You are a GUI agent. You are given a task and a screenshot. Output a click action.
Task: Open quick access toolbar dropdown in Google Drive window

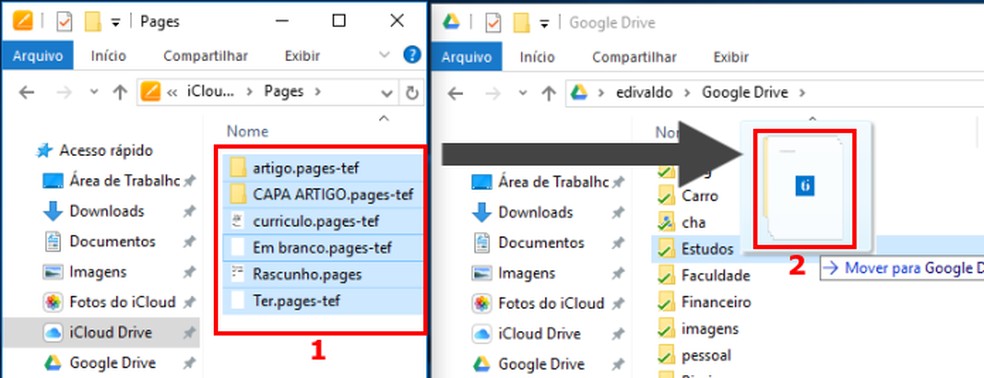coord(544,24)
